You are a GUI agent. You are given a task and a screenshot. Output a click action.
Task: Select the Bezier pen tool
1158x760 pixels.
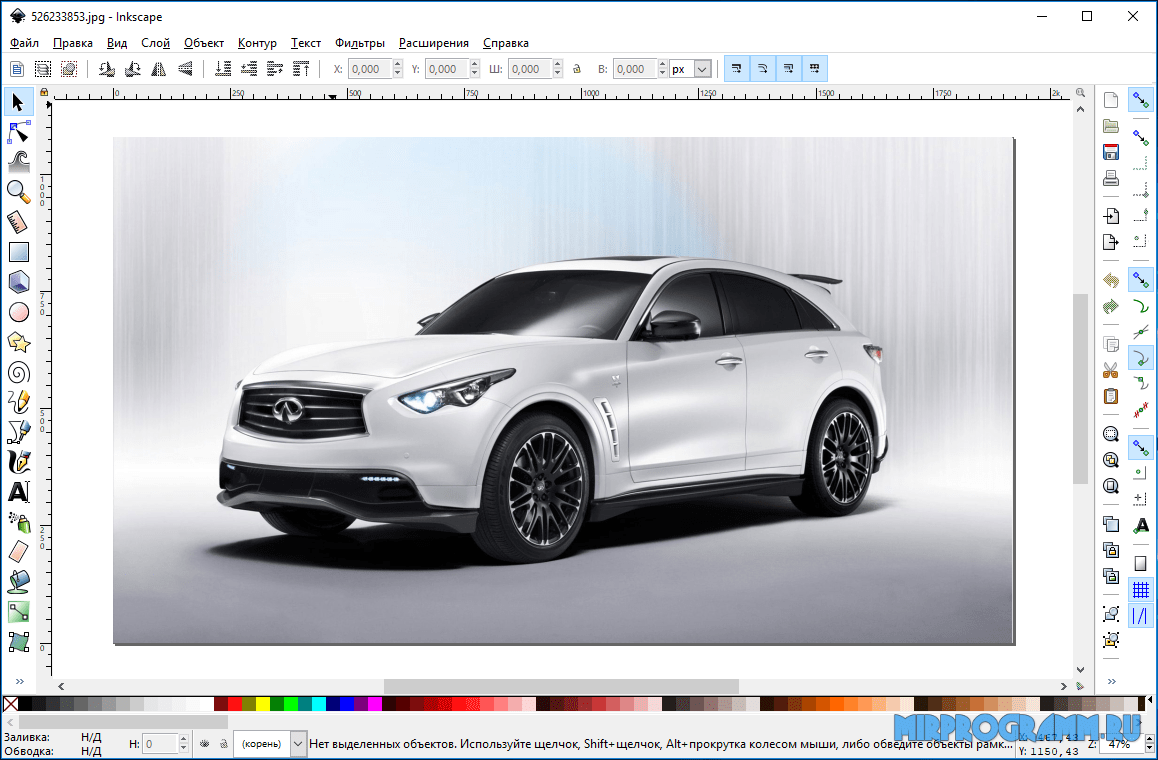click(x=18, y=432)
